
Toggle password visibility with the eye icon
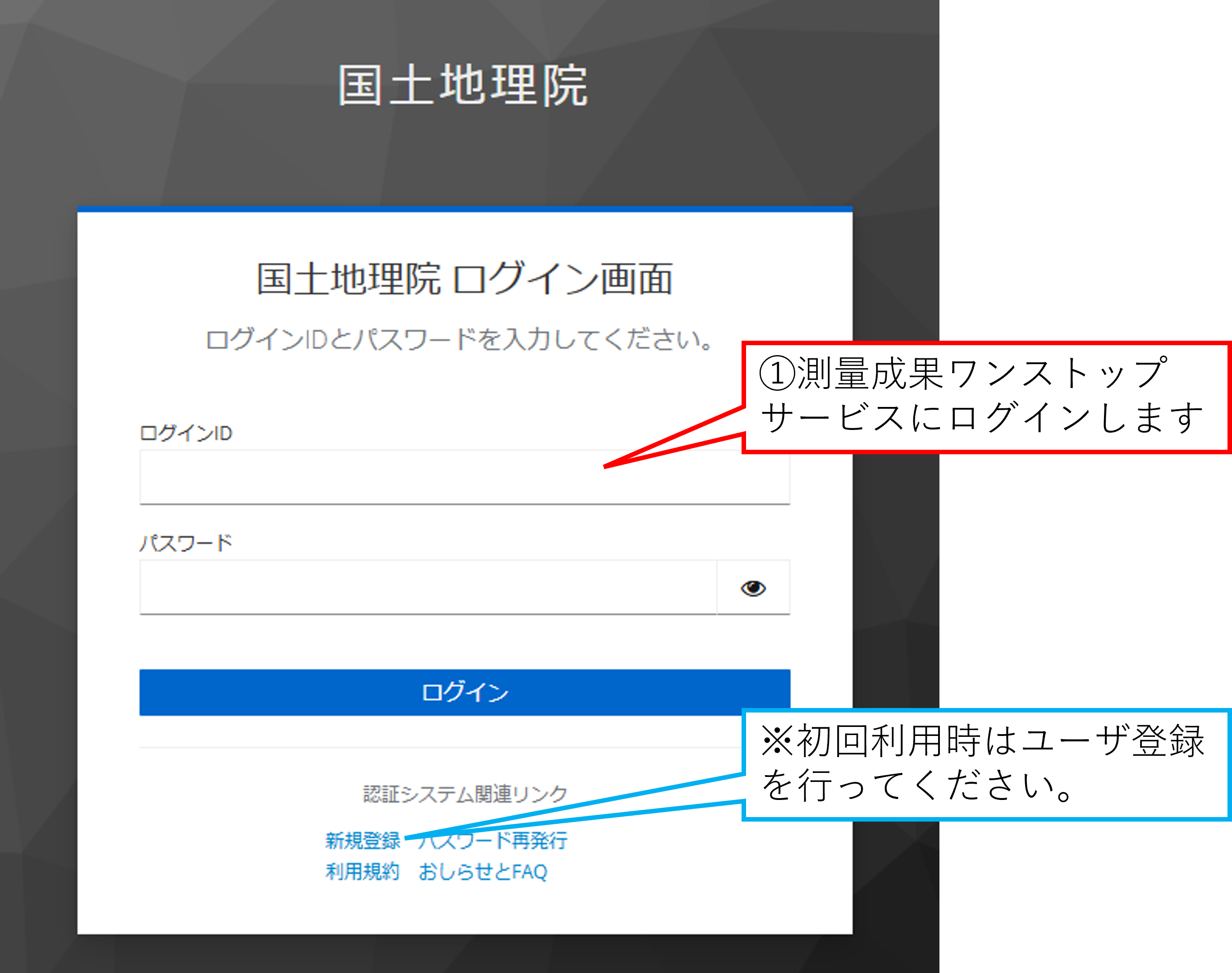[753, 587]
